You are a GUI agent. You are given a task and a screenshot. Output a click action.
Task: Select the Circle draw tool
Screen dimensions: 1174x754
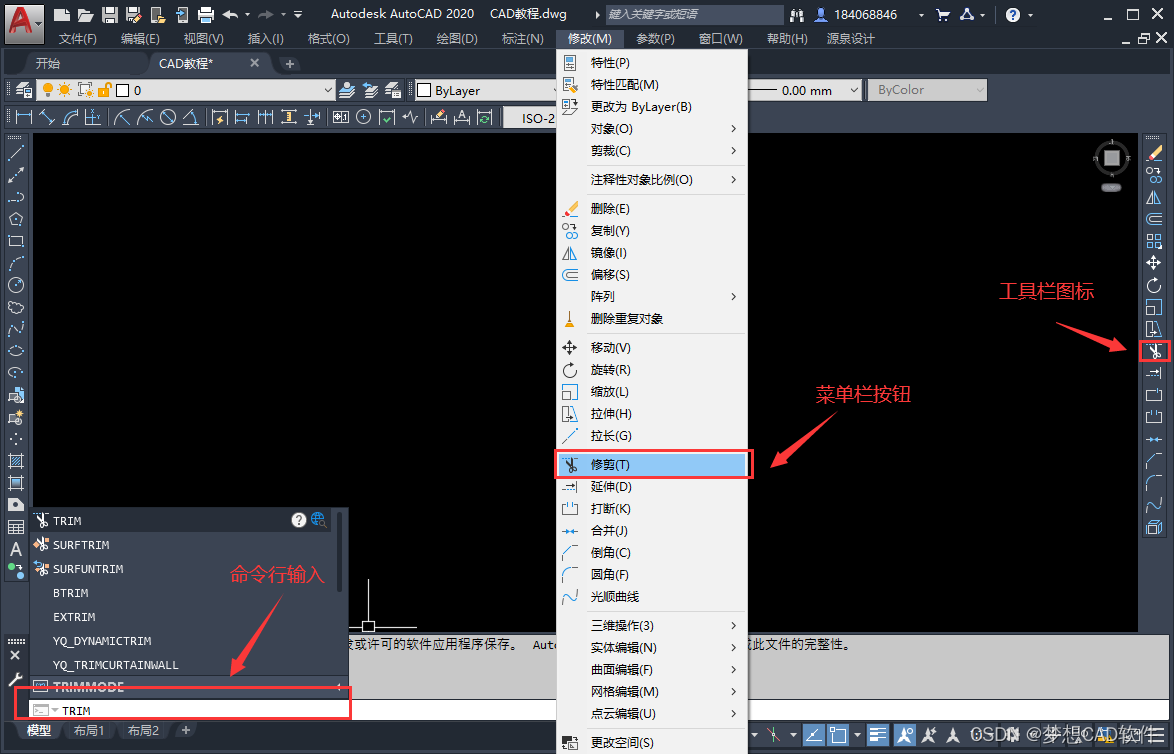16,285
